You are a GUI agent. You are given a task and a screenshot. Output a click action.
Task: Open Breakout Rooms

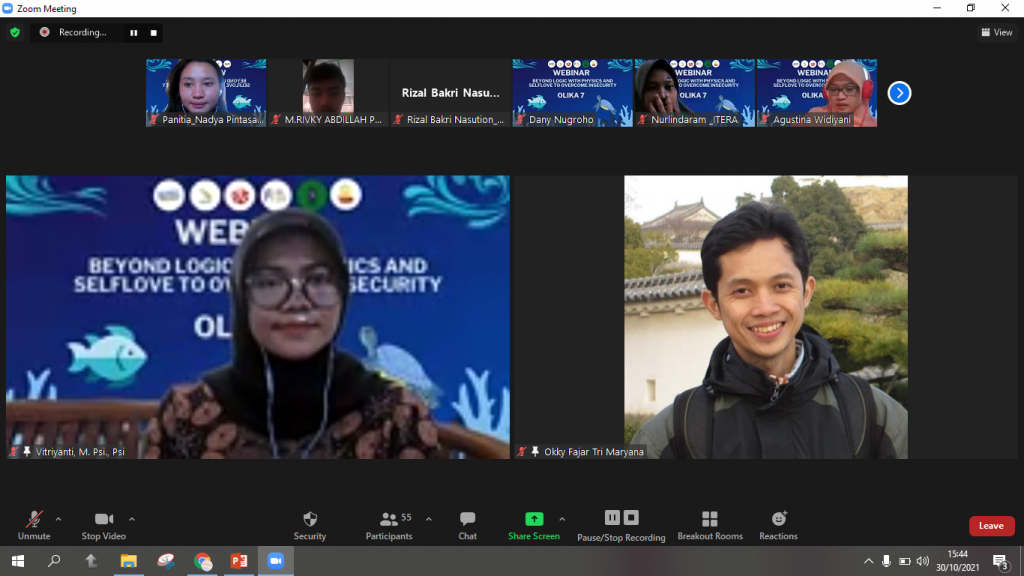[x=710, y=525]
